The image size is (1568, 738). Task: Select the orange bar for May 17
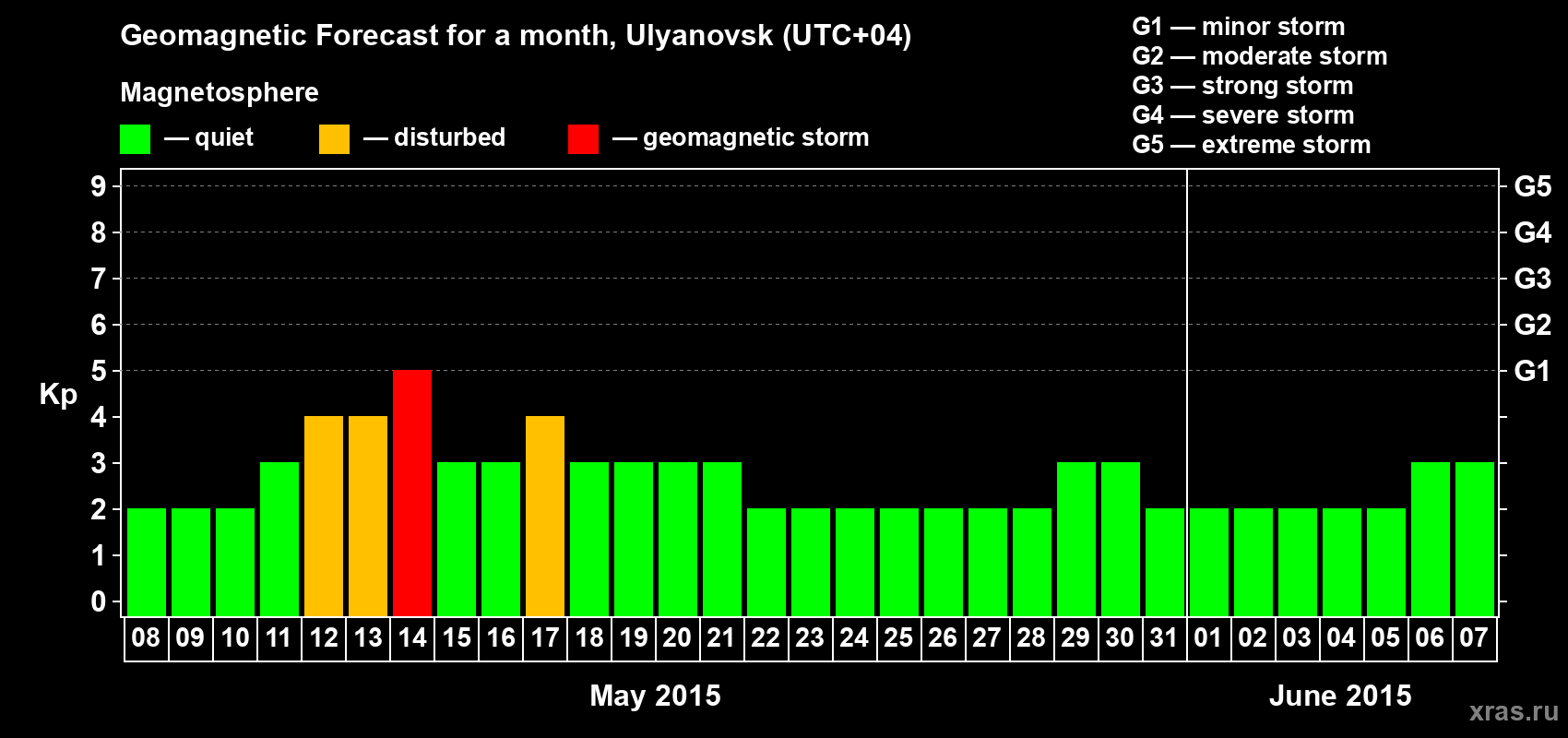click(x=545, y=516)
